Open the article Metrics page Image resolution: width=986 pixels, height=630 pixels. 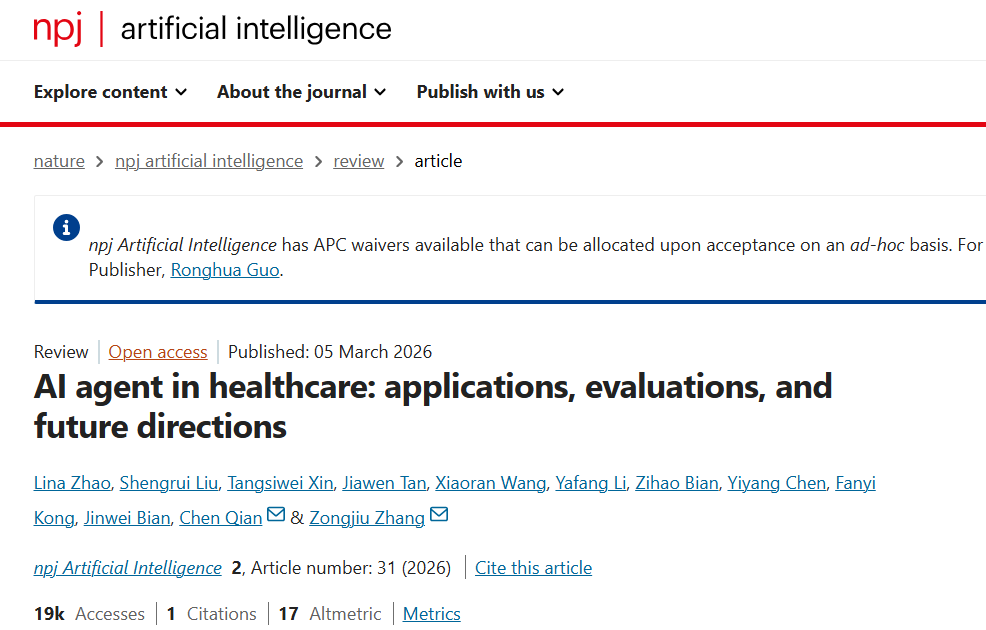432,614
